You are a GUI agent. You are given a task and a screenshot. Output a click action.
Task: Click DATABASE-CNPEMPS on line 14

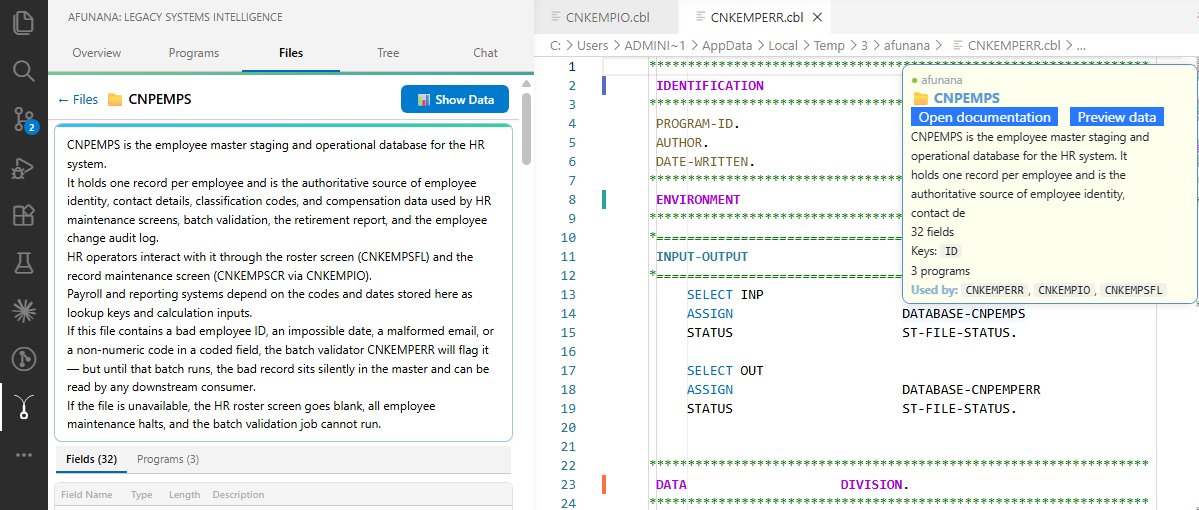[x=963, y=313]
